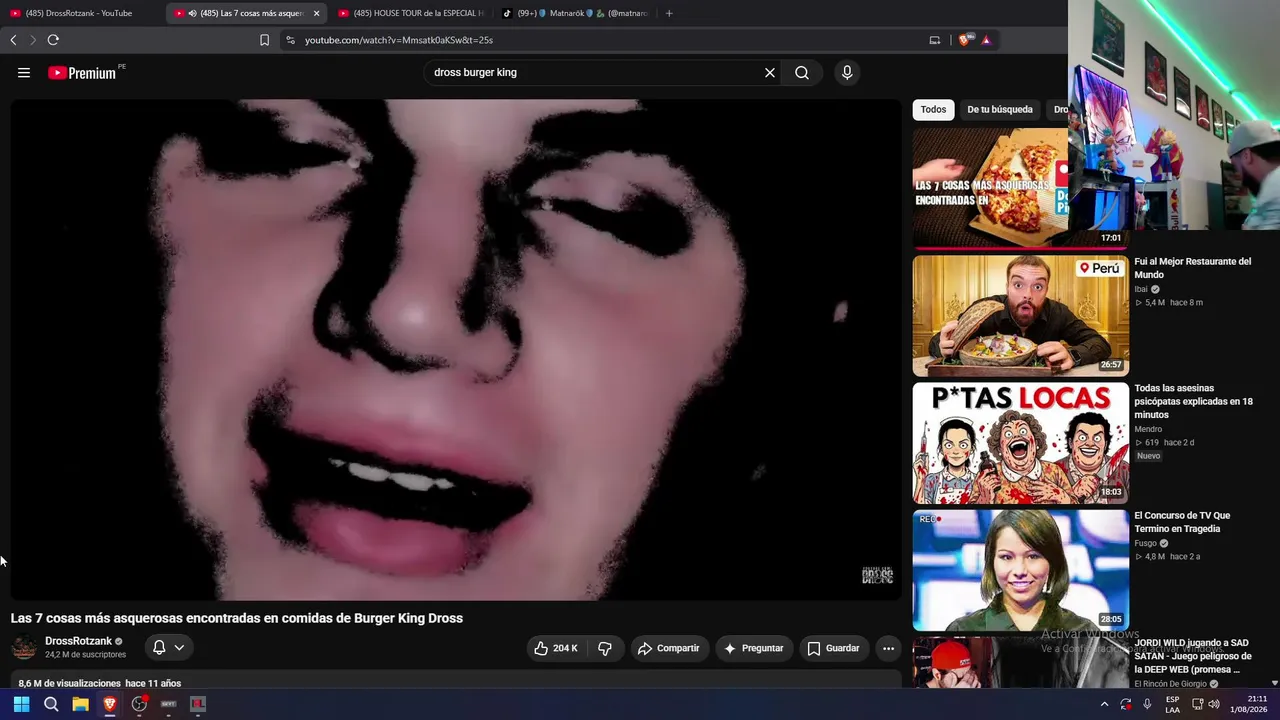This screenshot has height=720, width=1280.
Task: Click the cast/screen icon in the address bar
Action: coord(935,40)
